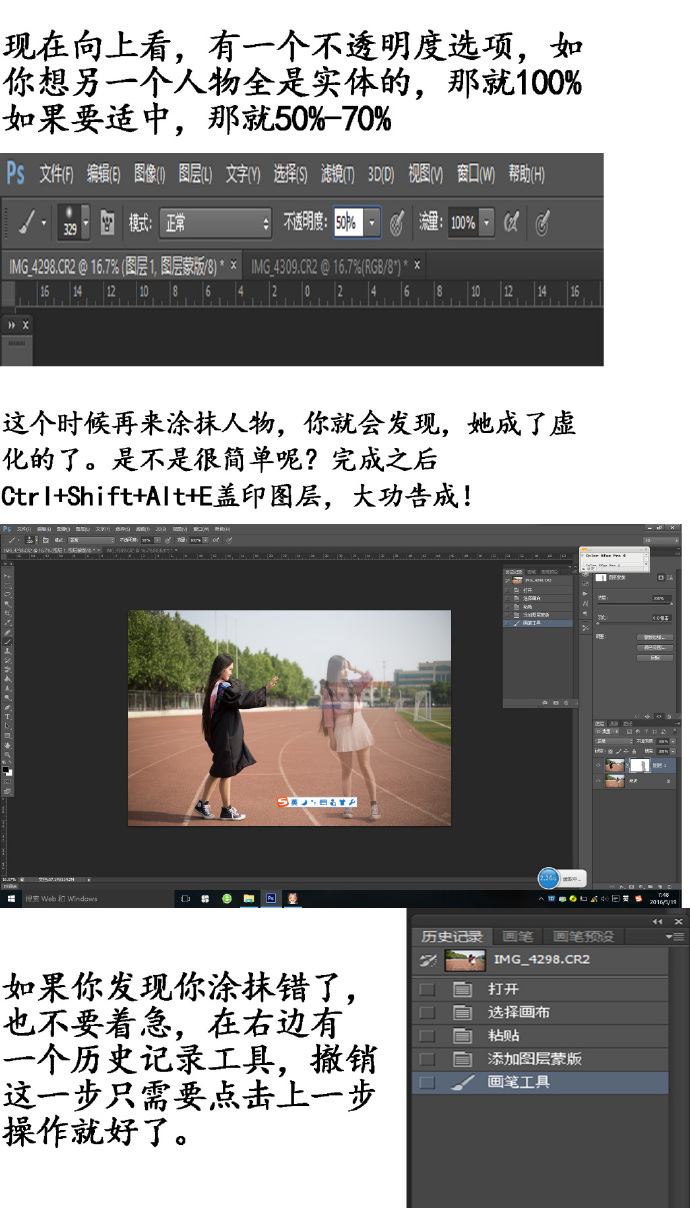Image resolution: width=690 pixels, height=1208 pixels.
Task: Click the pressure for size icon
Action: [543, 223]
